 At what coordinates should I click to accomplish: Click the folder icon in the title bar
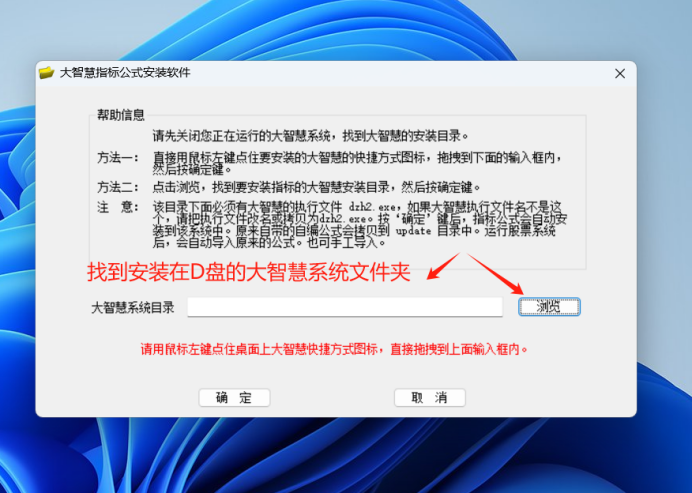(46, 73)
